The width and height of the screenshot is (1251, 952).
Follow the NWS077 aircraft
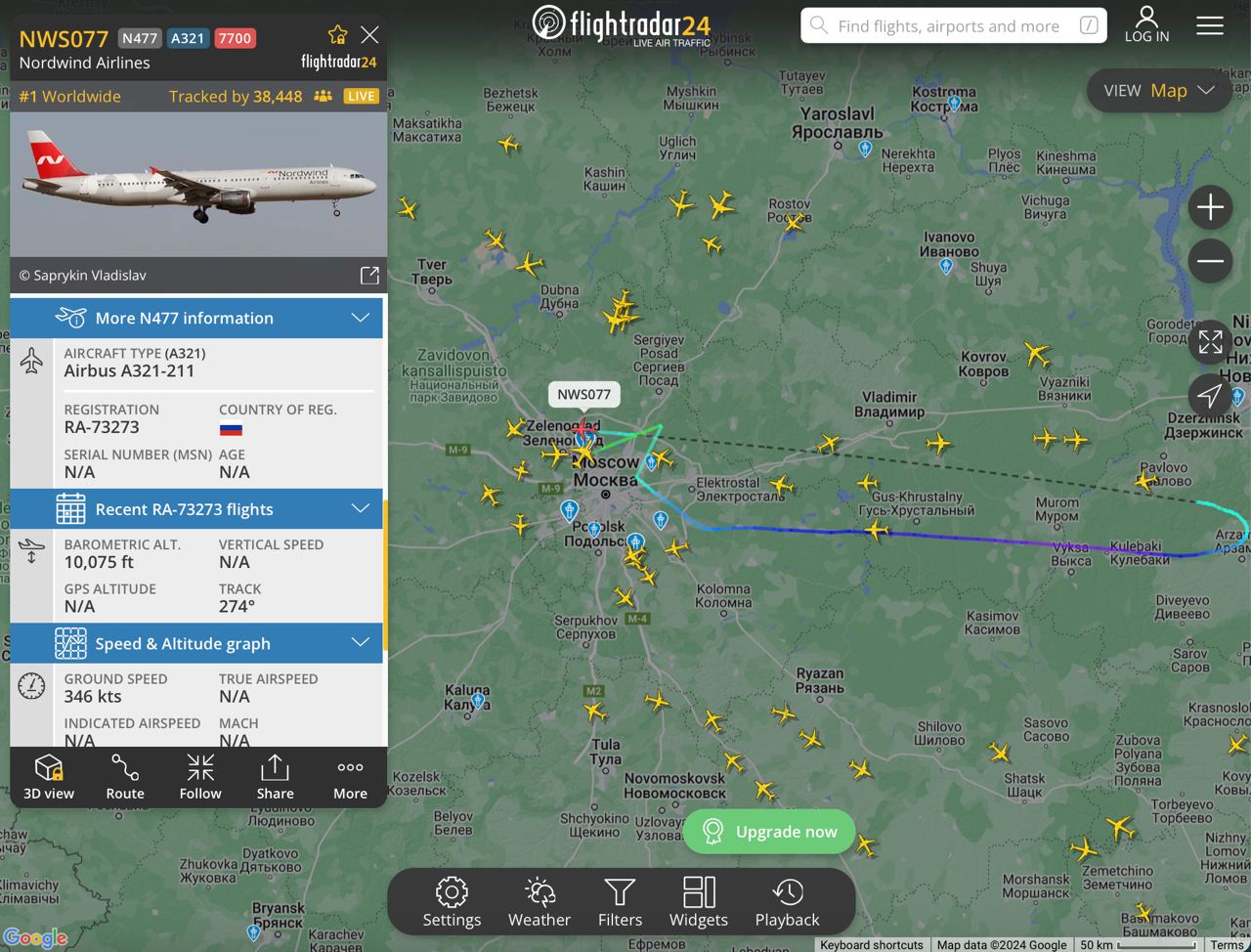(200, 777)
